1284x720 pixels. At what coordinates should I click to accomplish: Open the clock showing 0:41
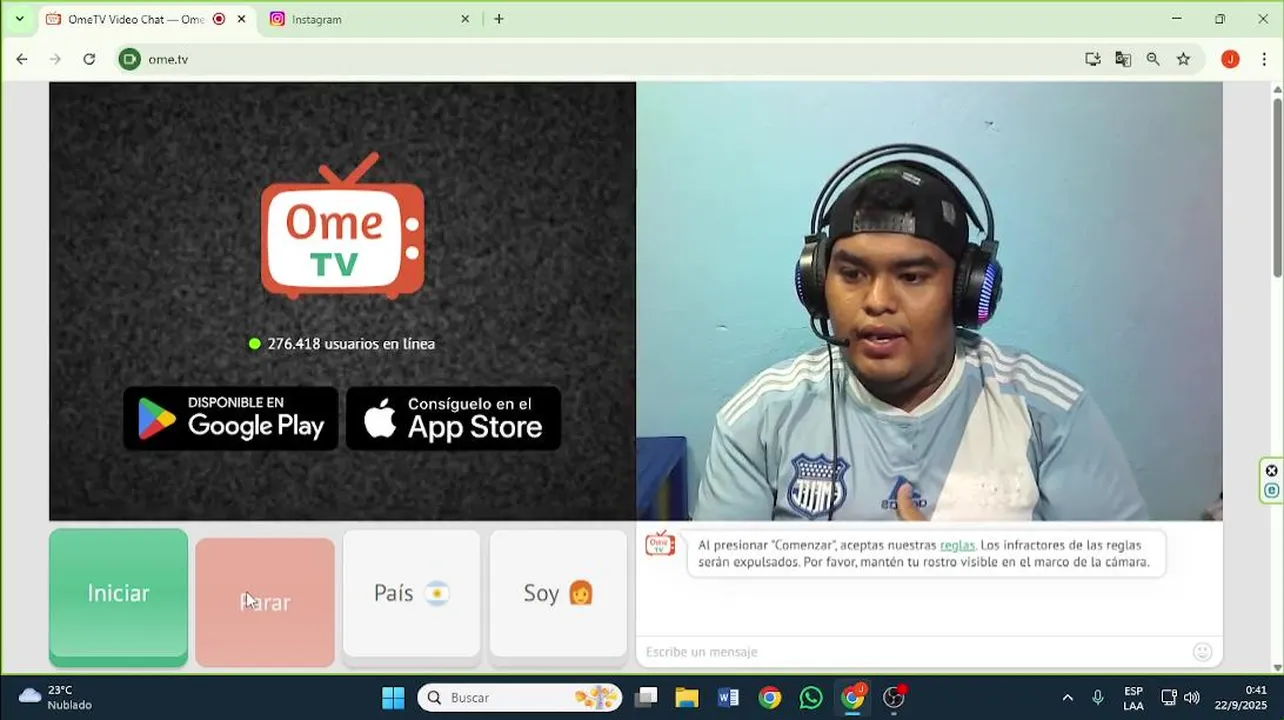[1242, 697]
